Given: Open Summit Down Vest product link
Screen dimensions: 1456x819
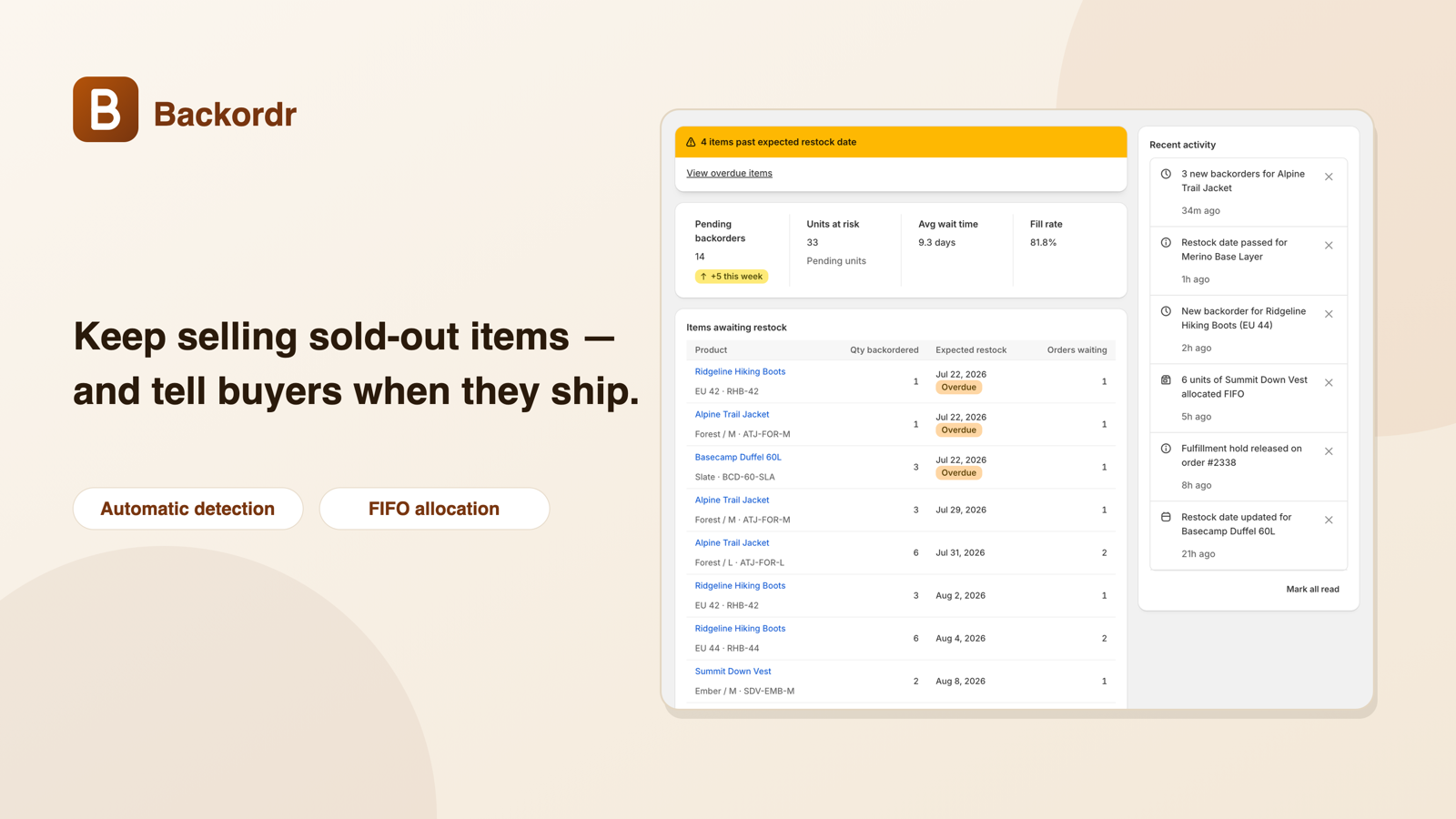Looking at the screenshot, I should [x=733, y=671].
